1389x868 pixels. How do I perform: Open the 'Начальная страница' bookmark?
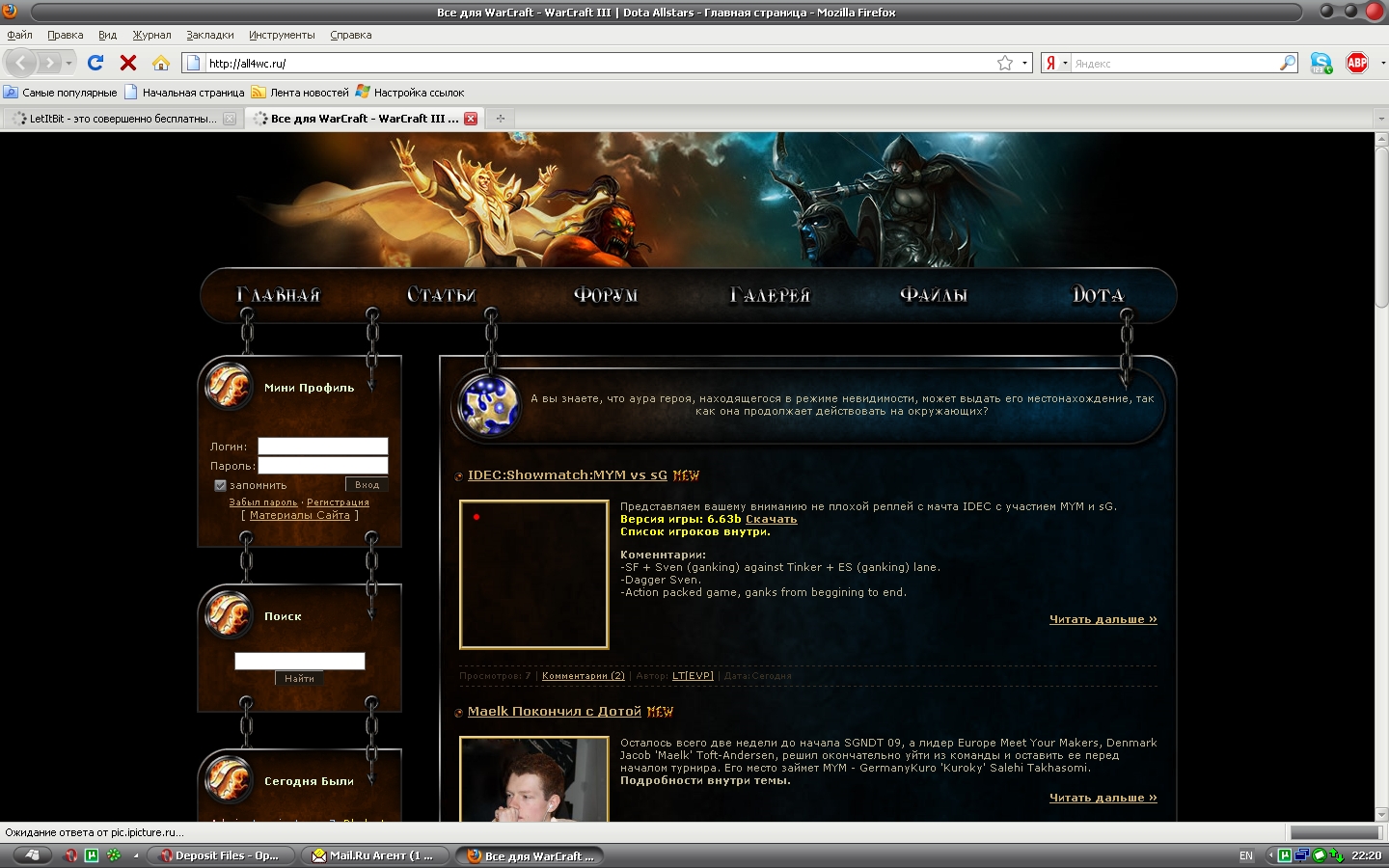coord(184,93)
